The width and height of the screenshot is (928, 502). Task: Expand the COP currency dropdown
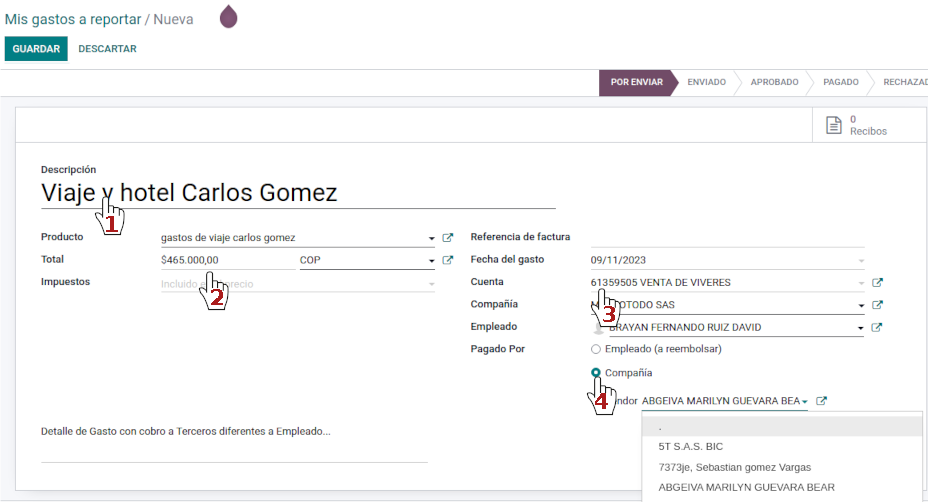pos(432,260)
